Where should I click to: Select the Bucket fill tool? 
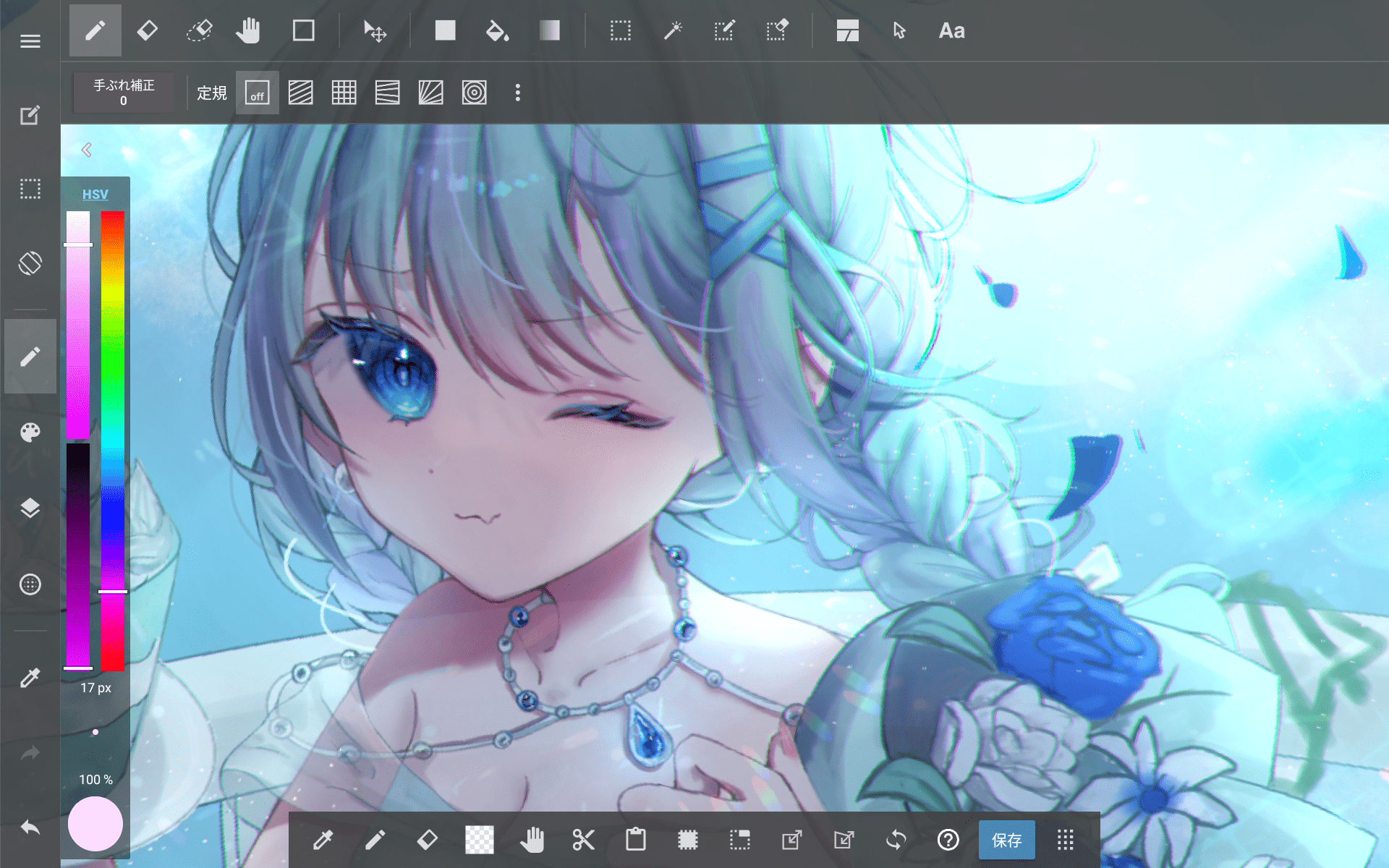tap(496, 30)
